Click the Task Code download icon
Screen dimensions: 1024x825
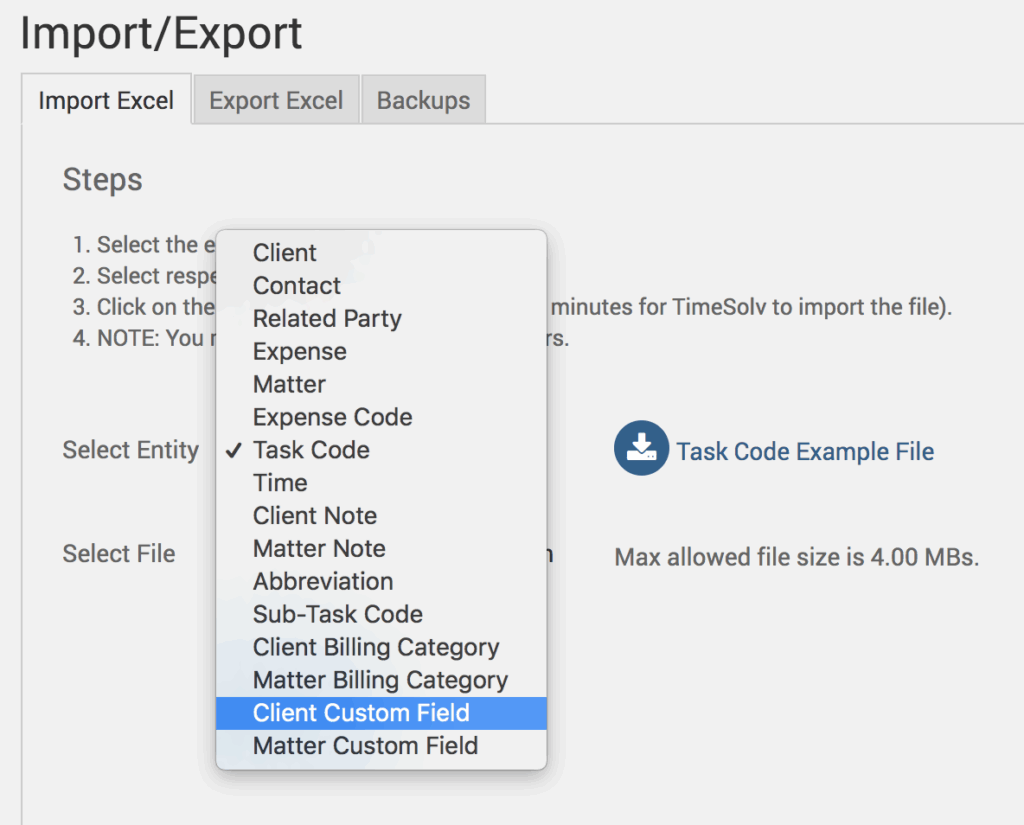pos(640,448)
